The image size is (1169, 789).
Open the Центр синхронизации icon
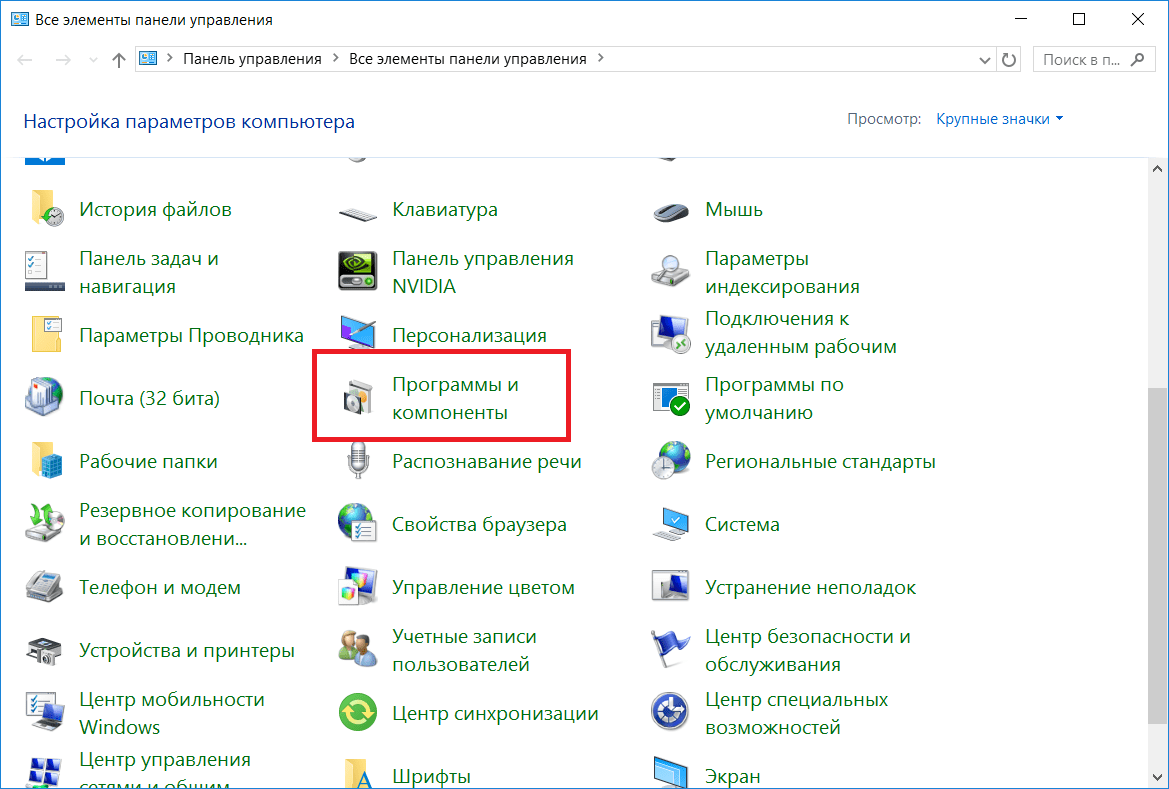(x=358, y=713)
